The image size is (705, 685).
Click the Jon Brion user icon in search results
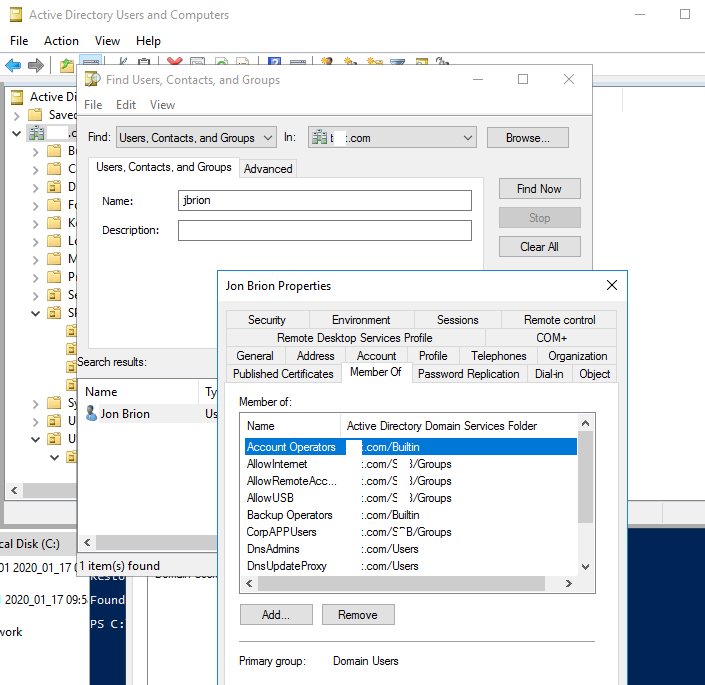(x=91, y=413)
